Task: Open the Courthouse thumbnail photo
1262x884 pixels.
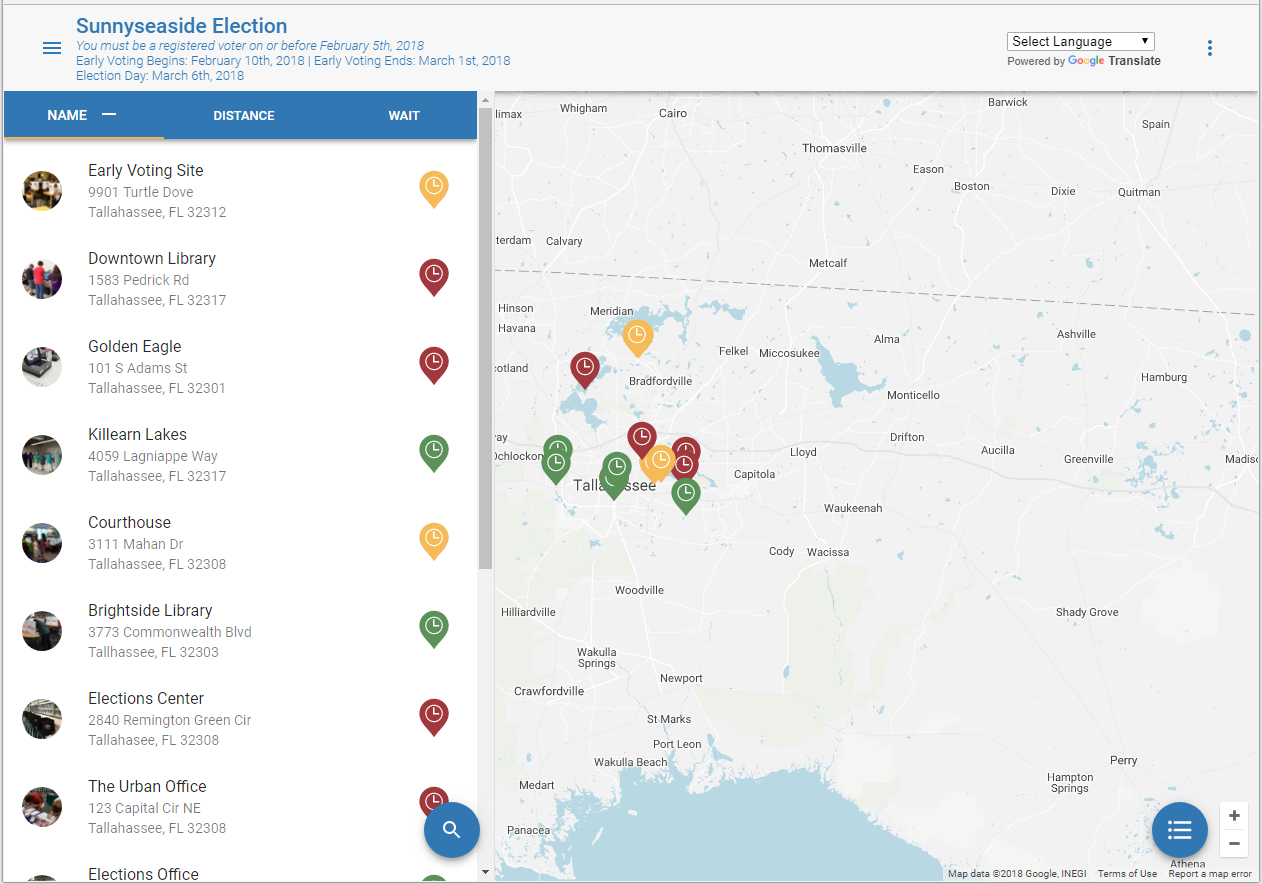Action: pyautogui.click(x=42, y=543)
